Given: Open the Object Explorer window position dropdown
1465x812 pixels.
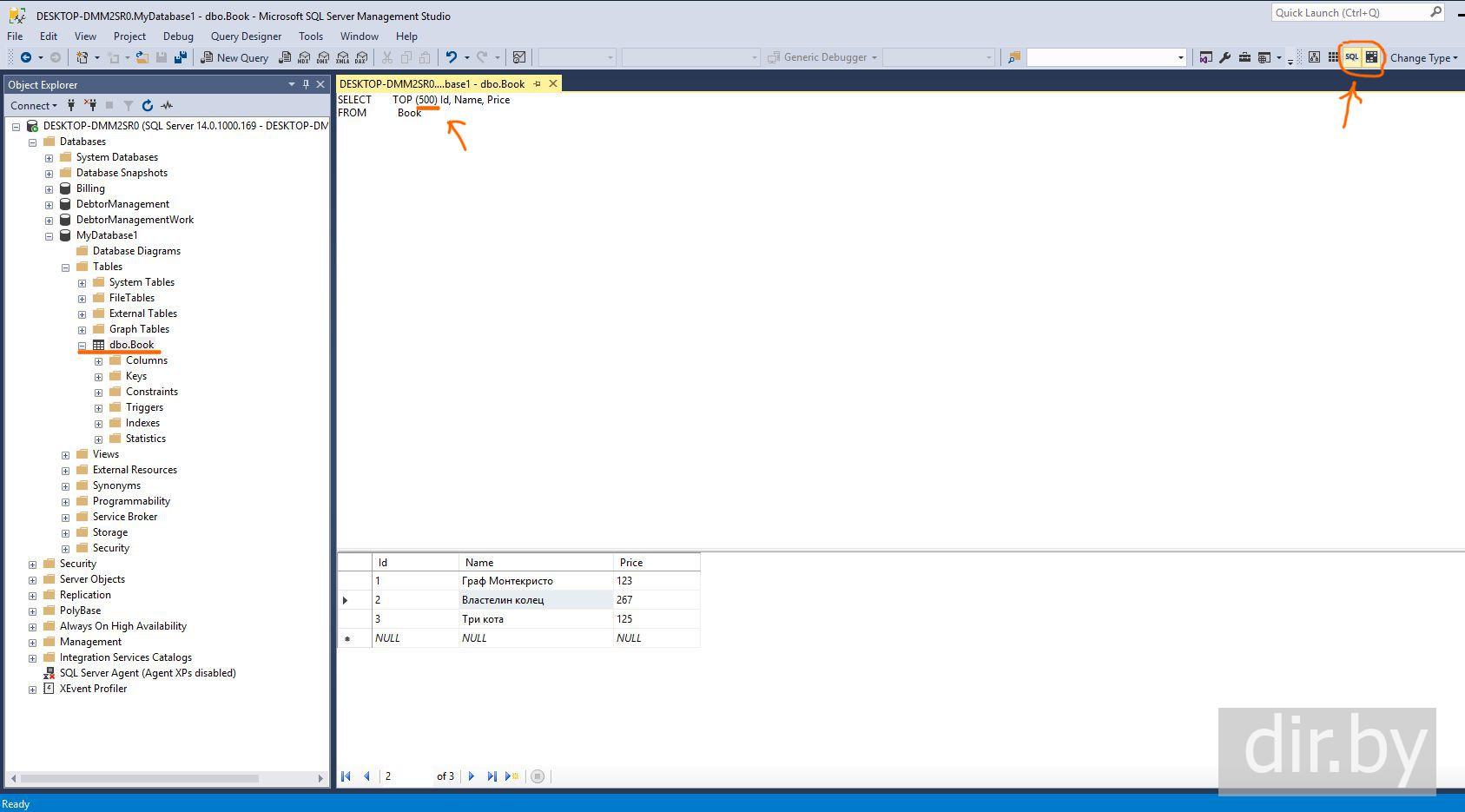Looking at the screenshot, I should click(x=291, y=84).
